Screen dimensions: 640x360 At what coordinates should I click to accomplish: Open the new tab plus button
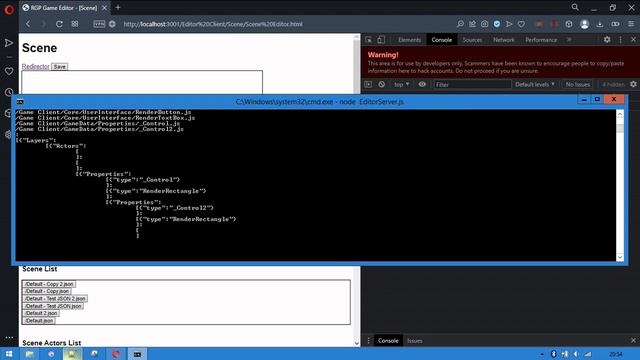(118, 7)
